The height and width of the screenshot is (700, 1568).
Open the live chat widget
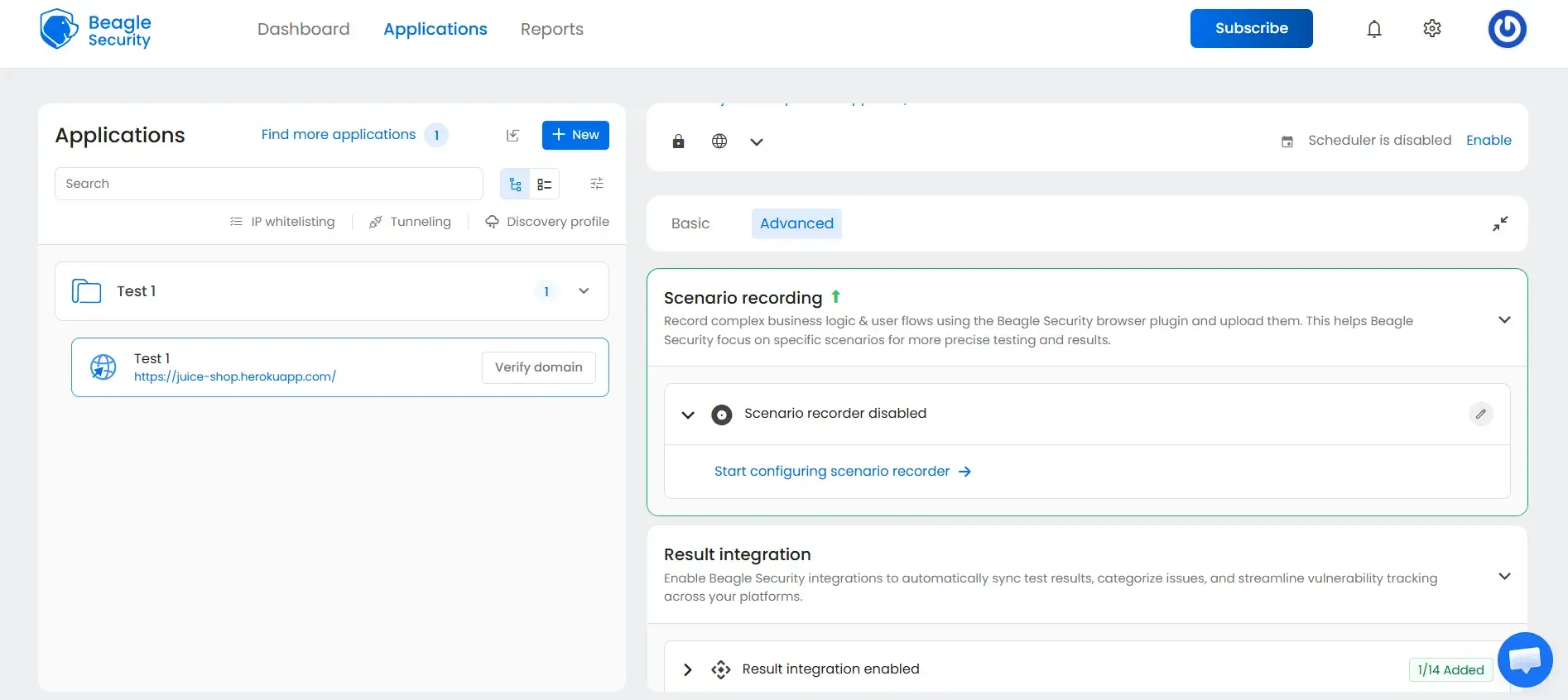pyautogui.click(x=1525, y=659)
